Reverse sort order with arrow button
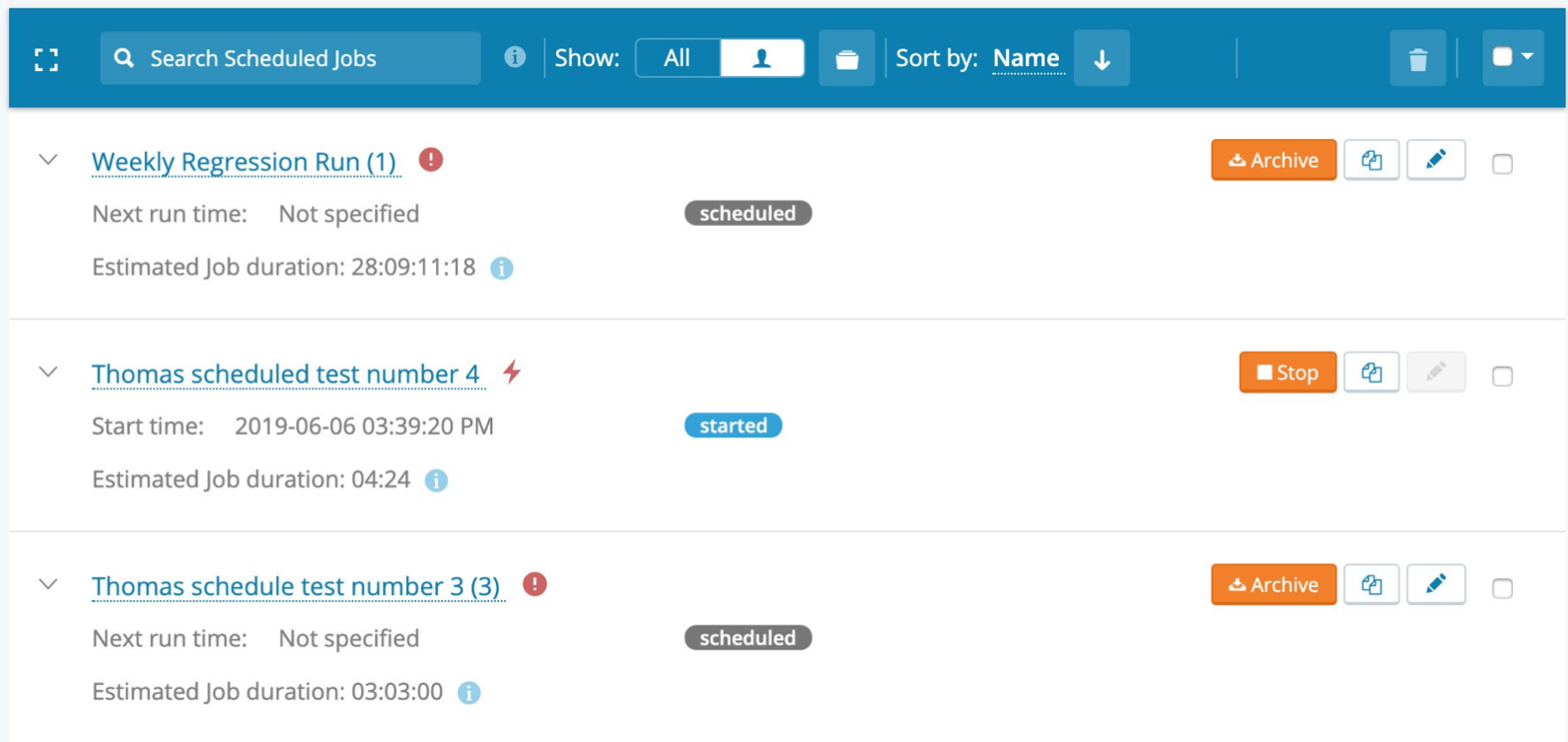The width and height of the screenshot is (1568, 742). (x=1102, y=59)
